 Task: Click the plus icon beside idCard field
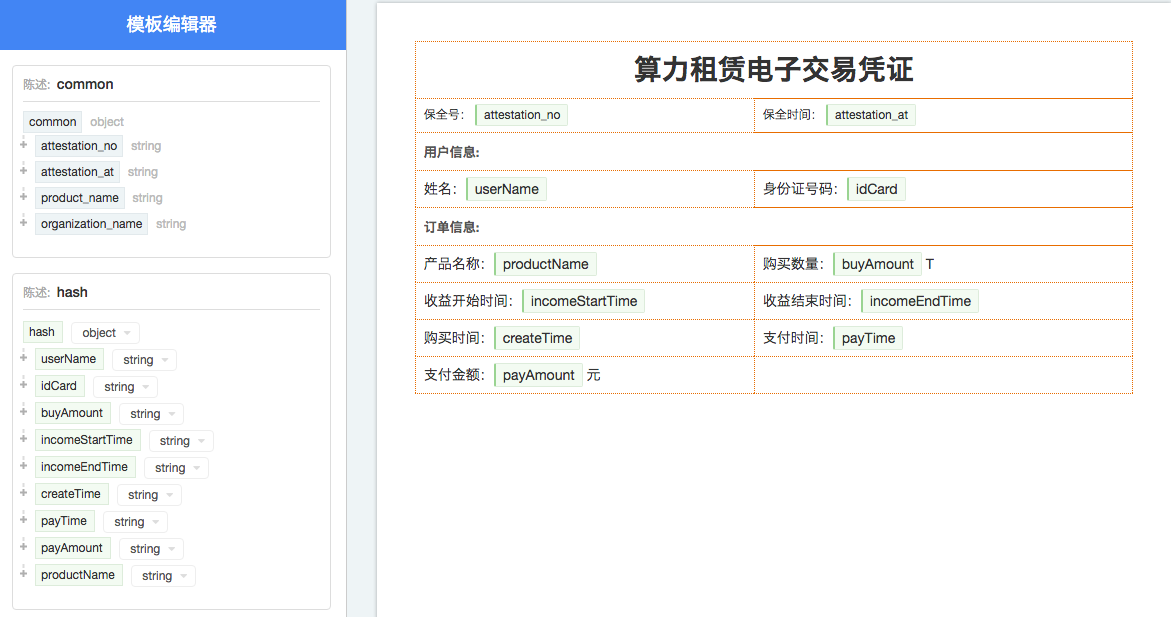[x=23, y=385]
